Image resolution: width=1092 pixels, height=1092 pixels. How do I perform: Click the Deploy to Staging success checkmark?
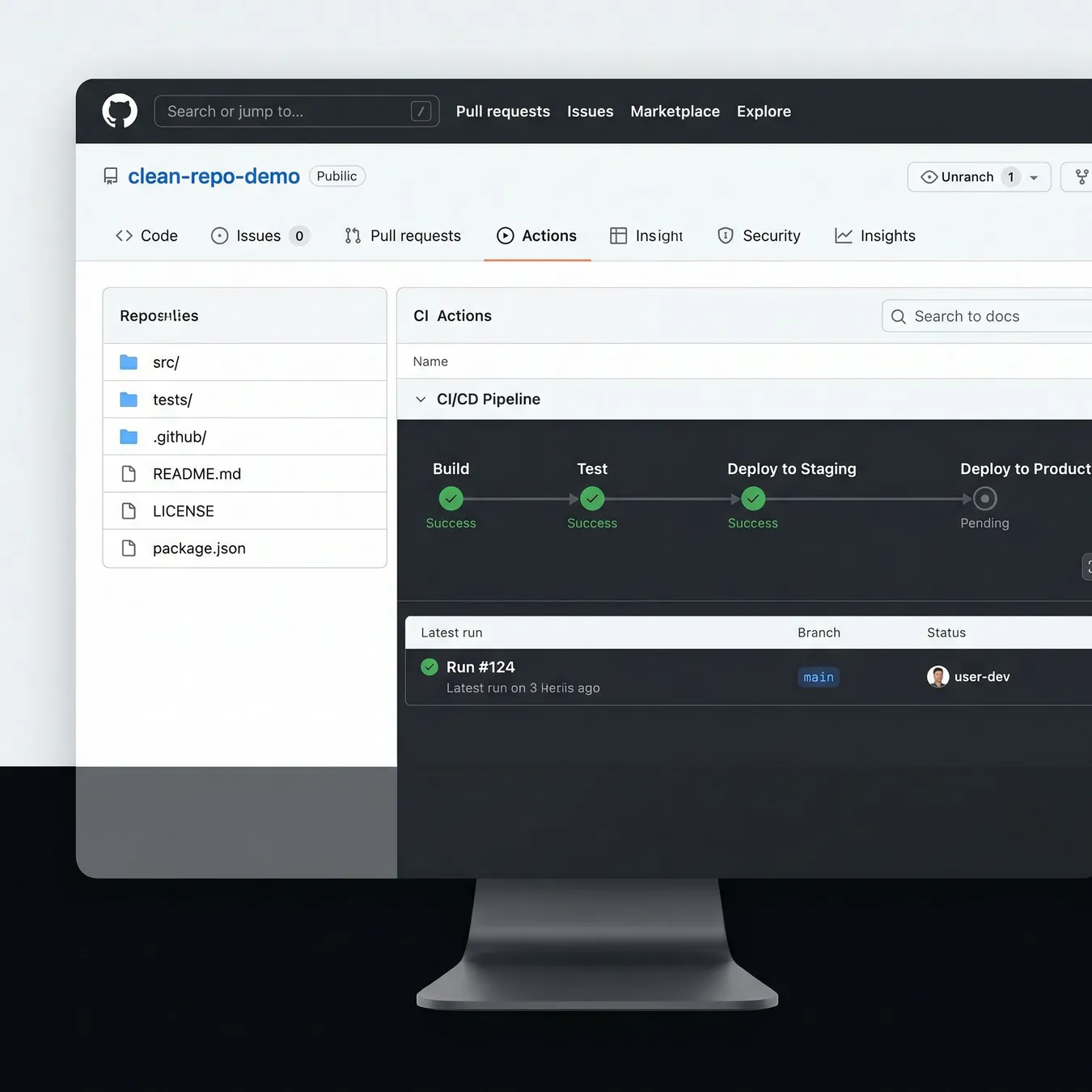753,498
